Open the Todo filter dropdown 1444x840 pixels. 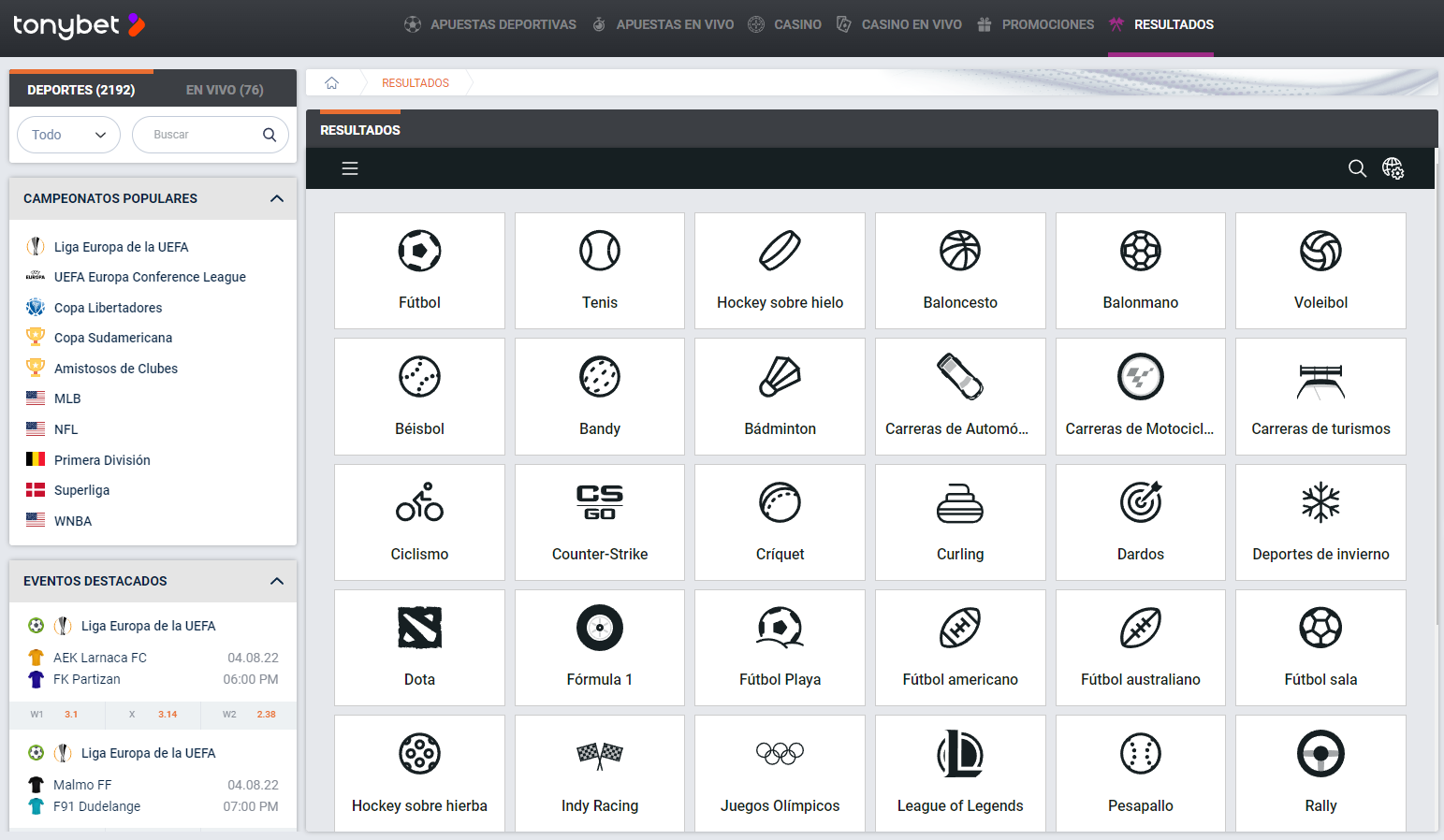coord(68,135)
